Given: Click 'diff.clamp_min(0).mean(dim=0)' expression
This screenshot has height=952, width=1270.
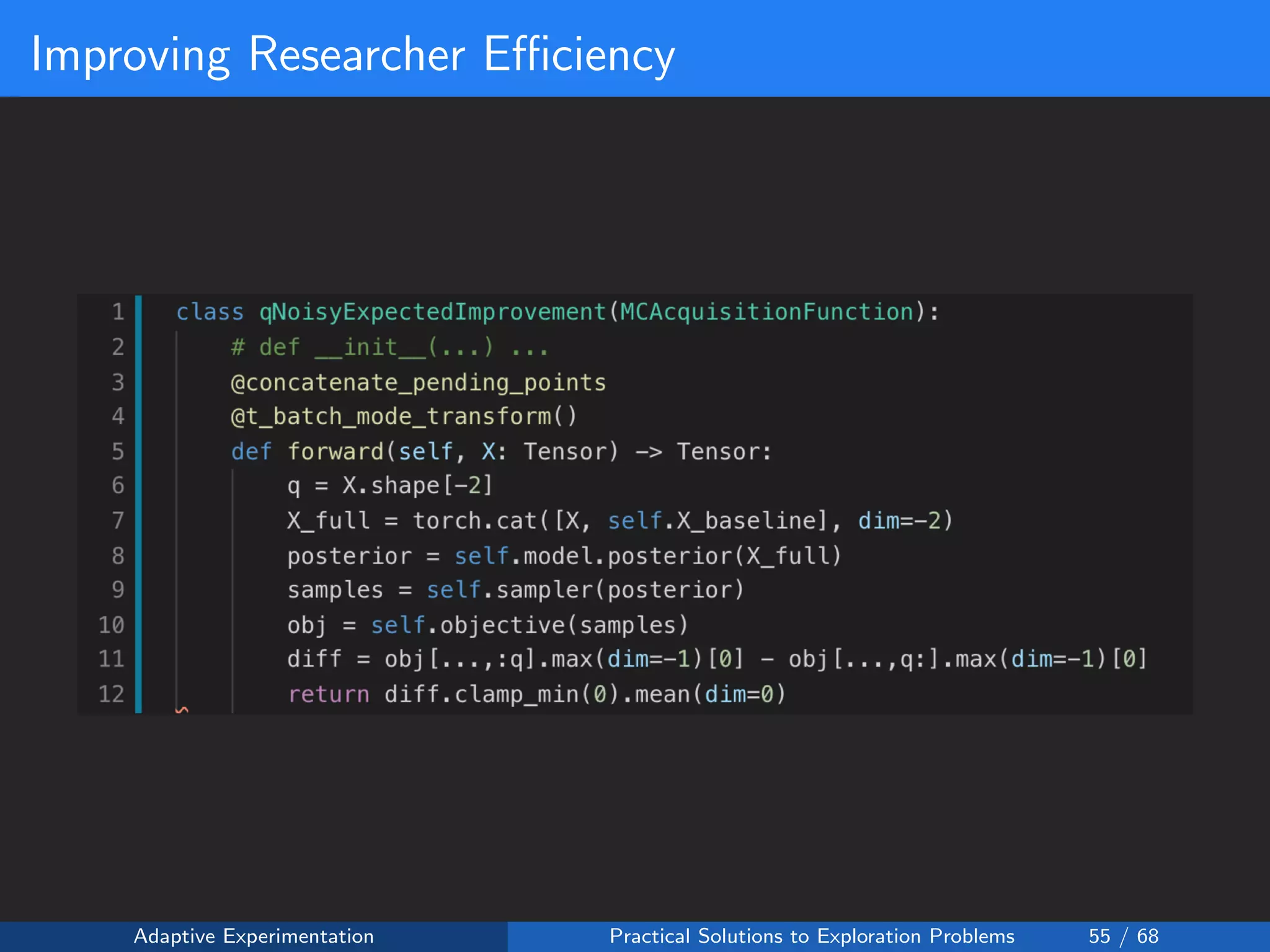Looking at the screenshot, I should click(x=585, y=694).
